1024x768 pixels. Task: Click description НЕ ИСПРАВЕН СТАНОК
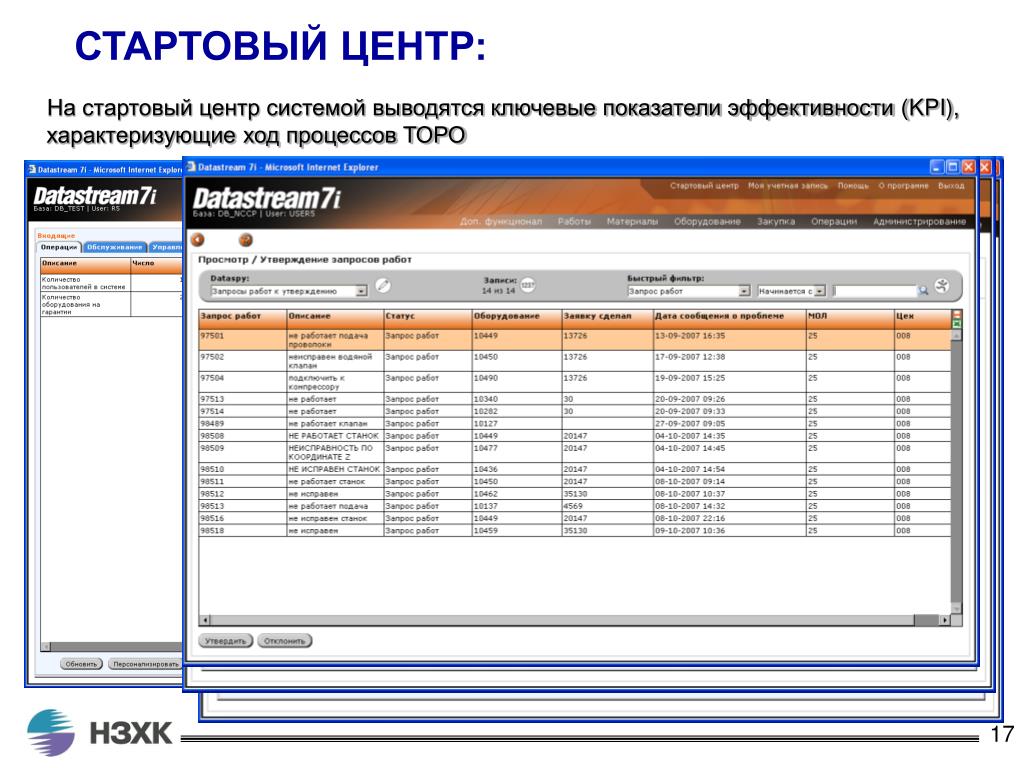click(x=334, y=470)
